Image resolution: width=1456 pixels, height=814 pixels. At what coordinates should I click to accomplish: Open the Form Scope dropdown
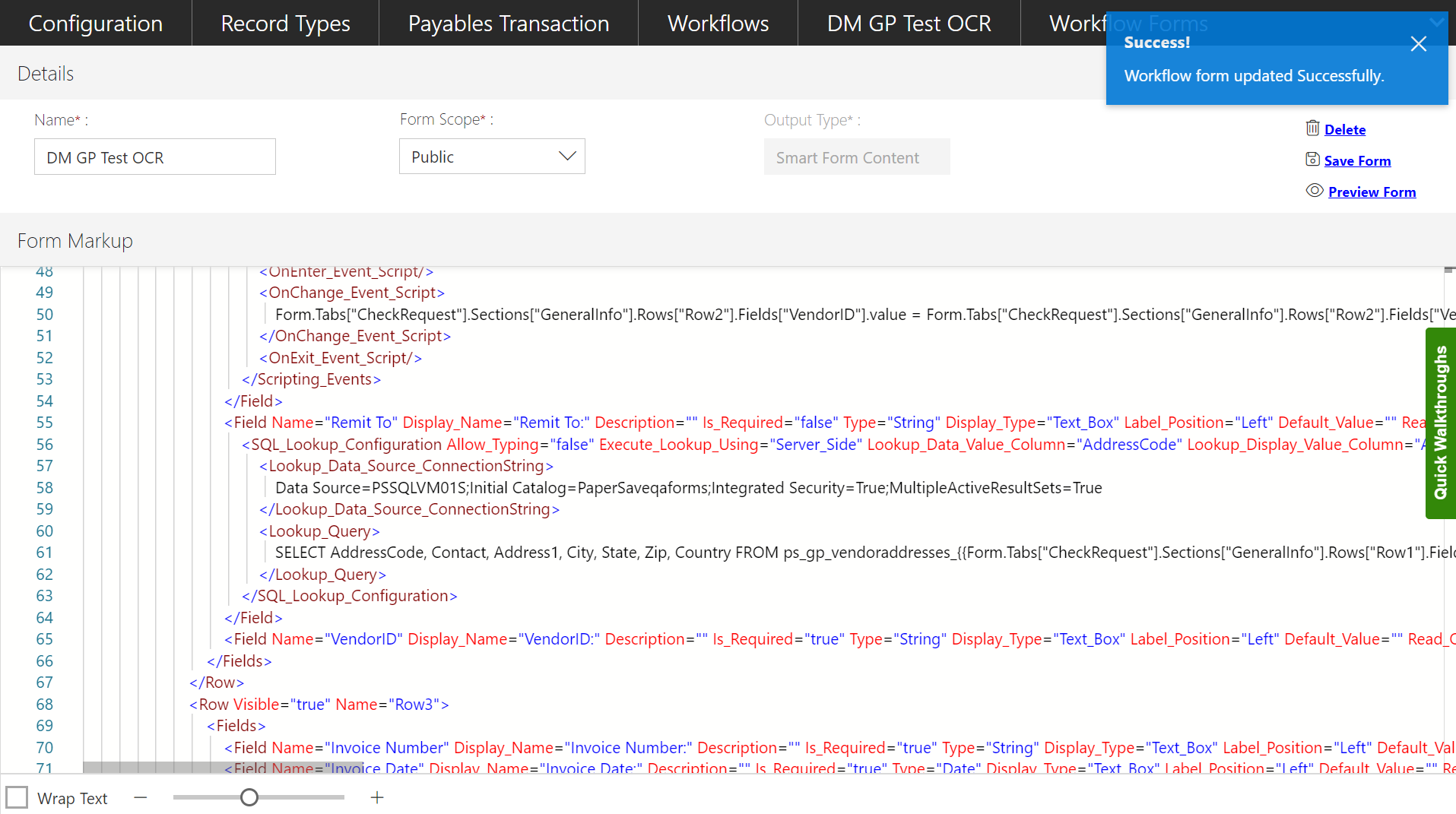pyautogui.click(x=492, y=157)
